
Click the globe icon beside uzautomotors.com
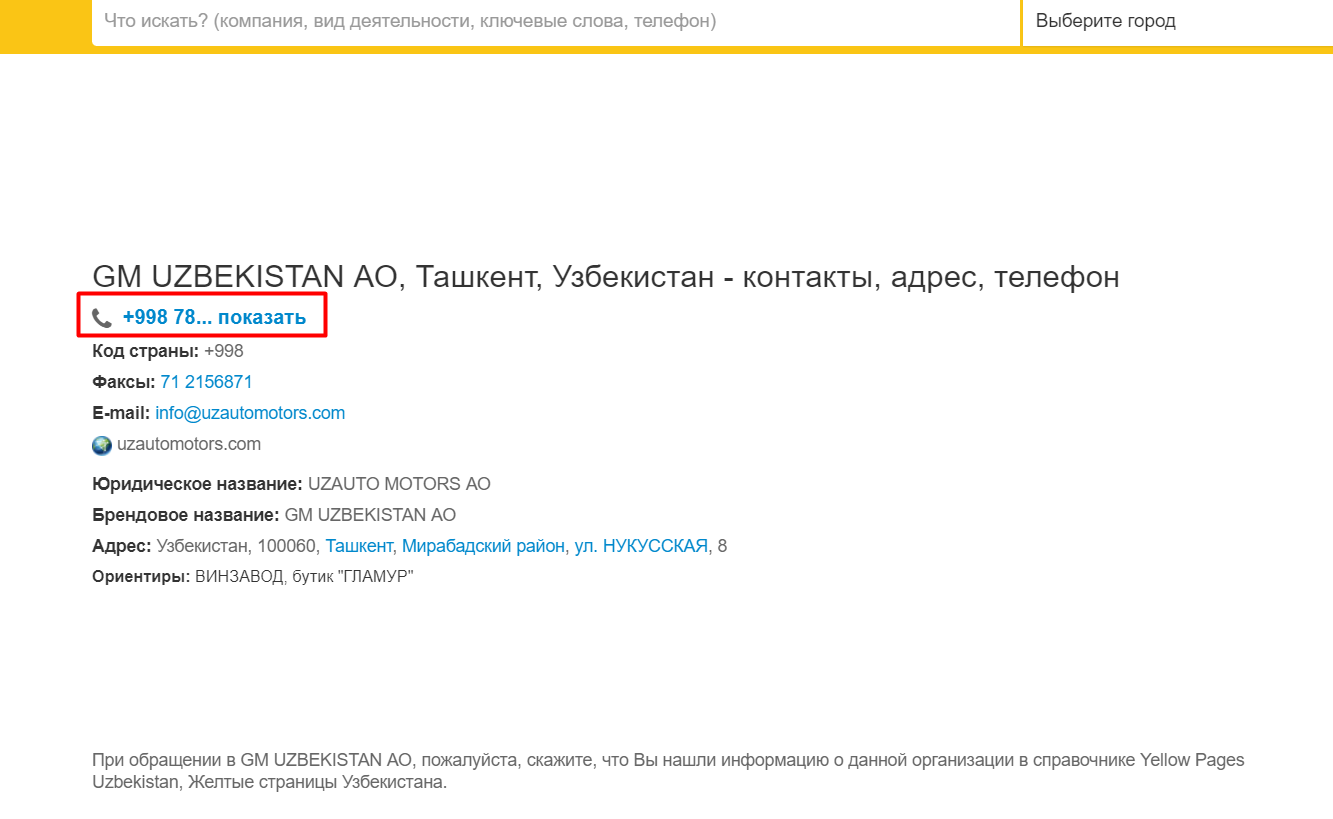(102, 445)
